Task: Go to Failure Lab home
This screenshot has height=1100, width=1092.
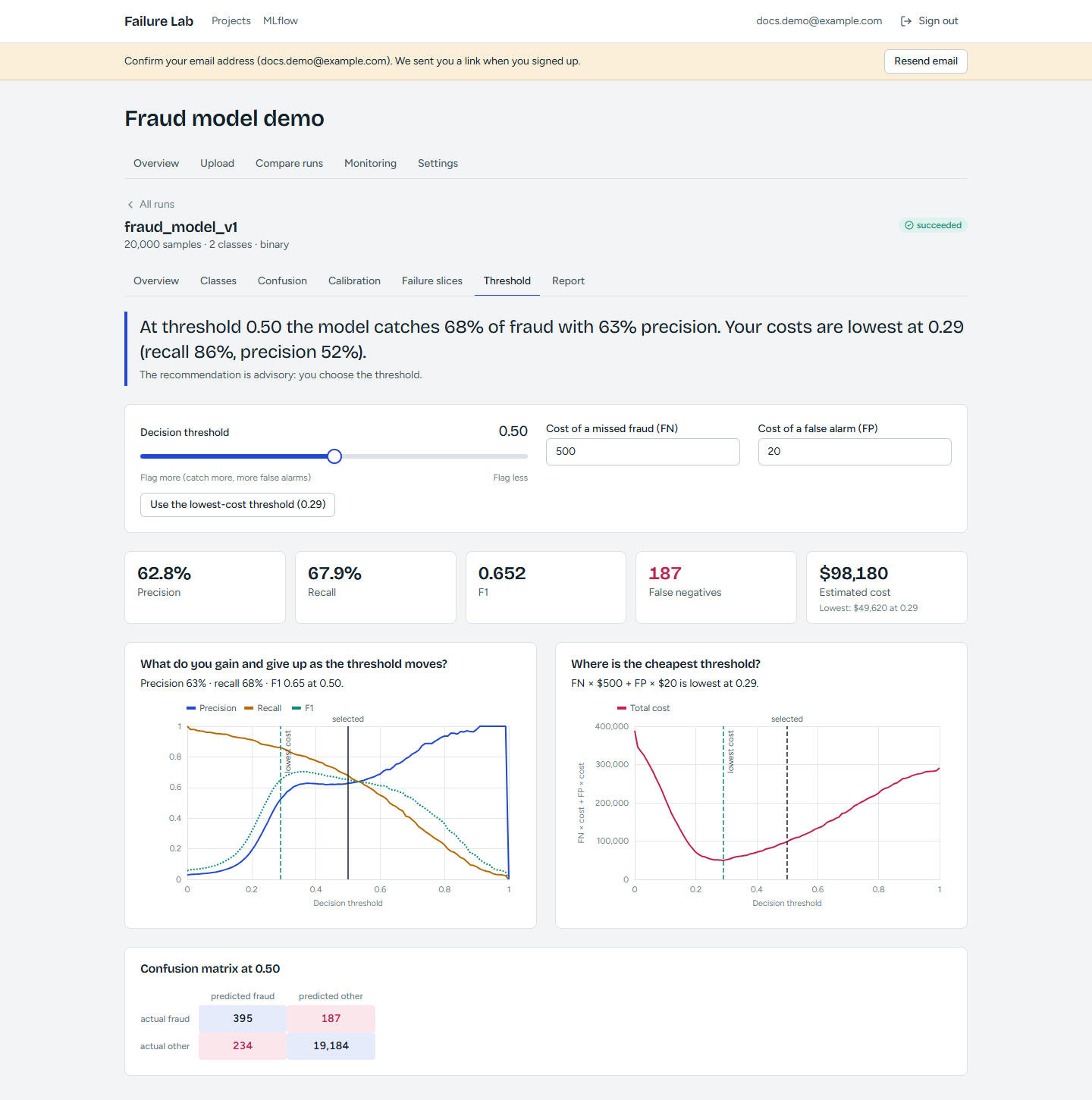Action: [x=159, y=21]
